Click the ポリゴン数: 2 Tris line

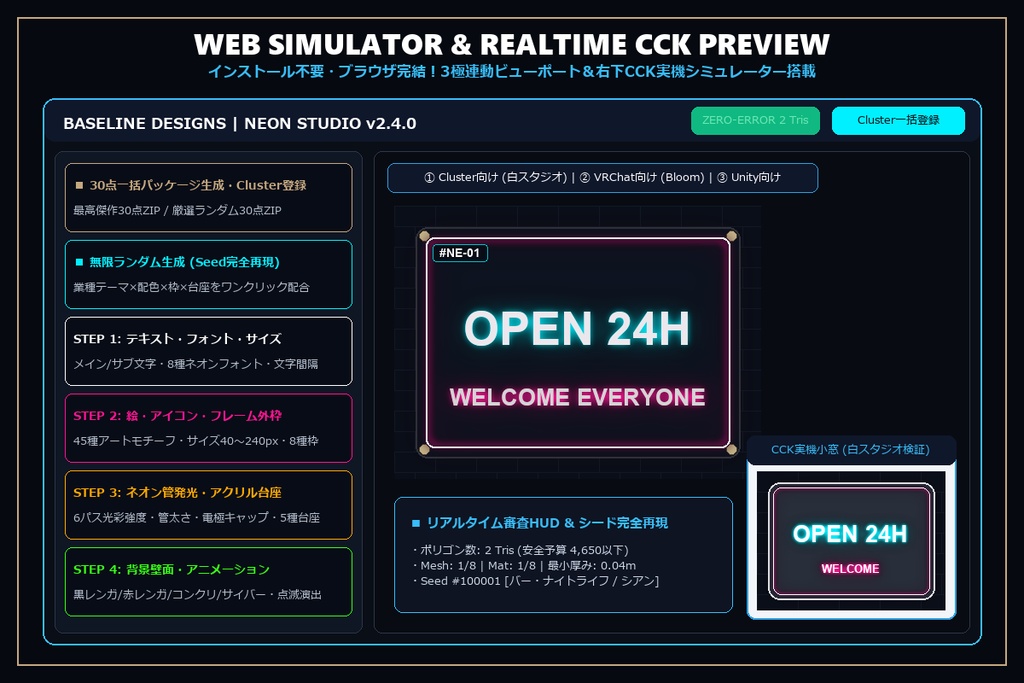521,550
